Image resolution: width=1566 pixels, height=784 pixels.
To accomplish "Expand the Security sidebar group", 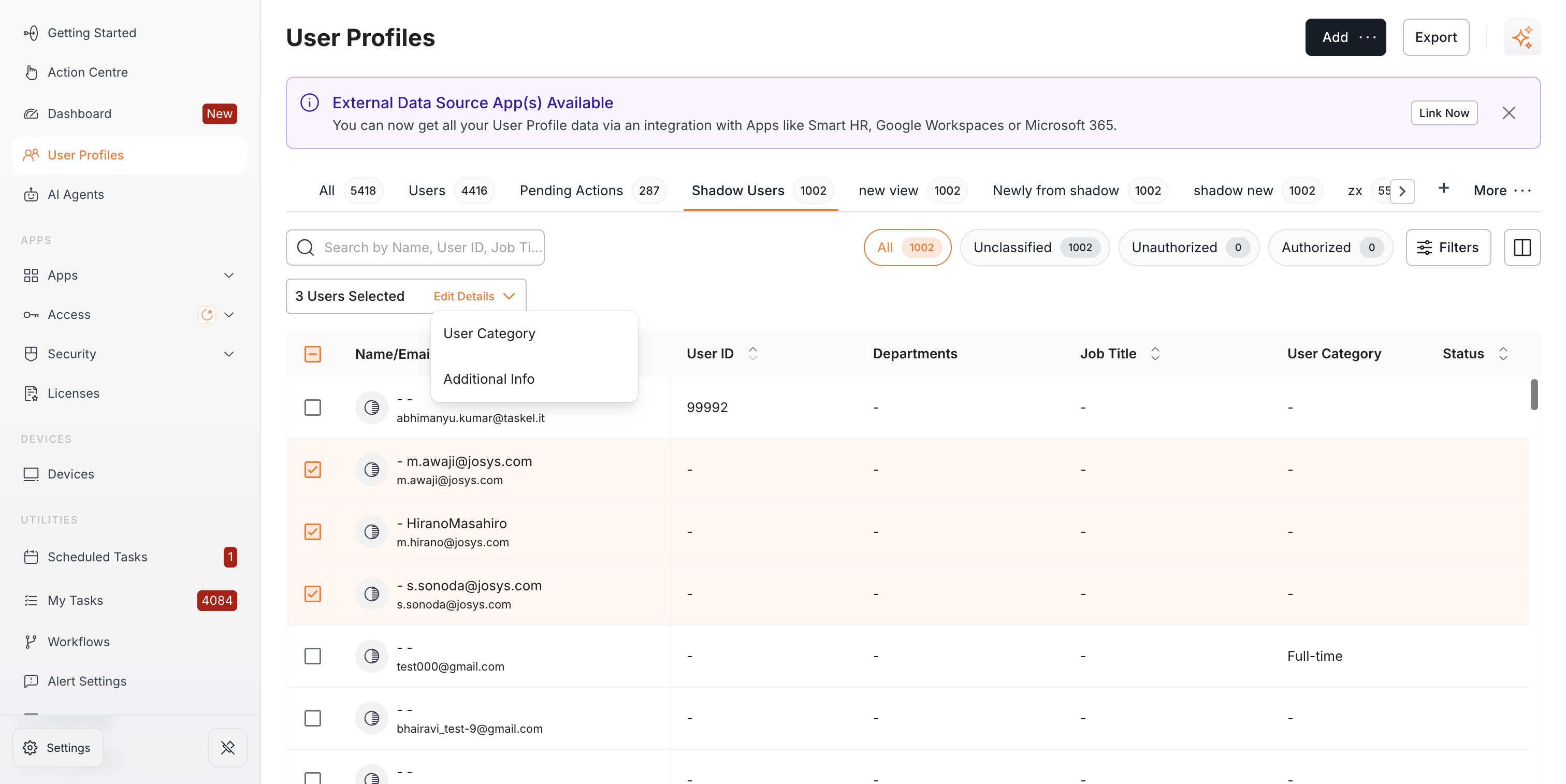I will click(x=228, y=354).
